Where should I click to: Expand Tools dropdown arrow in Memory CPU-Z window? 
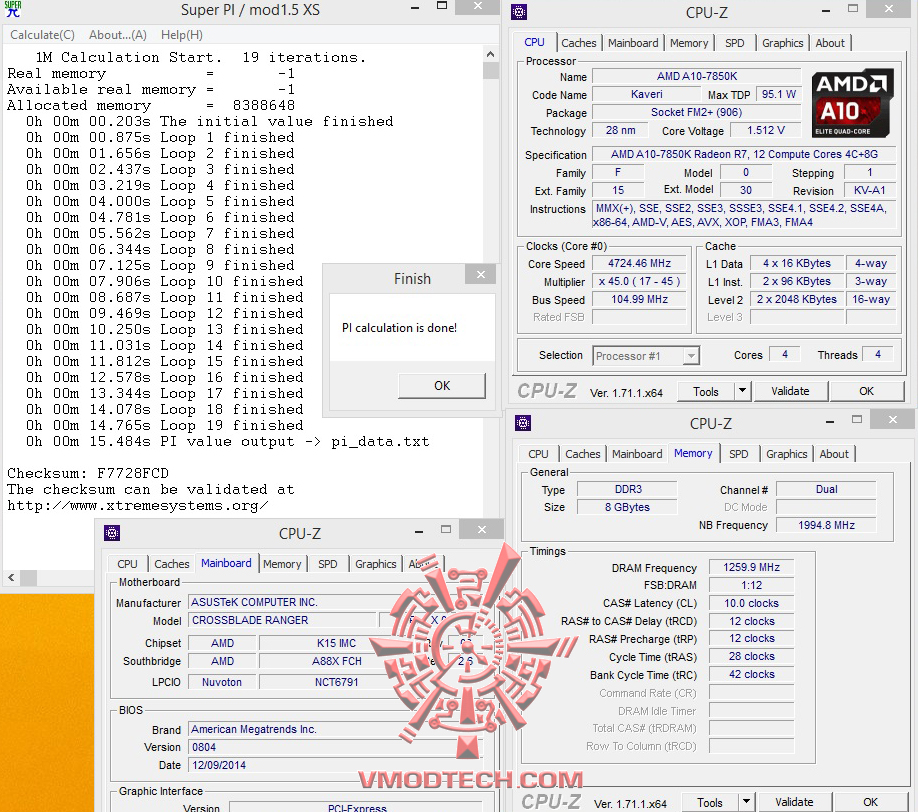coord(746,802)
